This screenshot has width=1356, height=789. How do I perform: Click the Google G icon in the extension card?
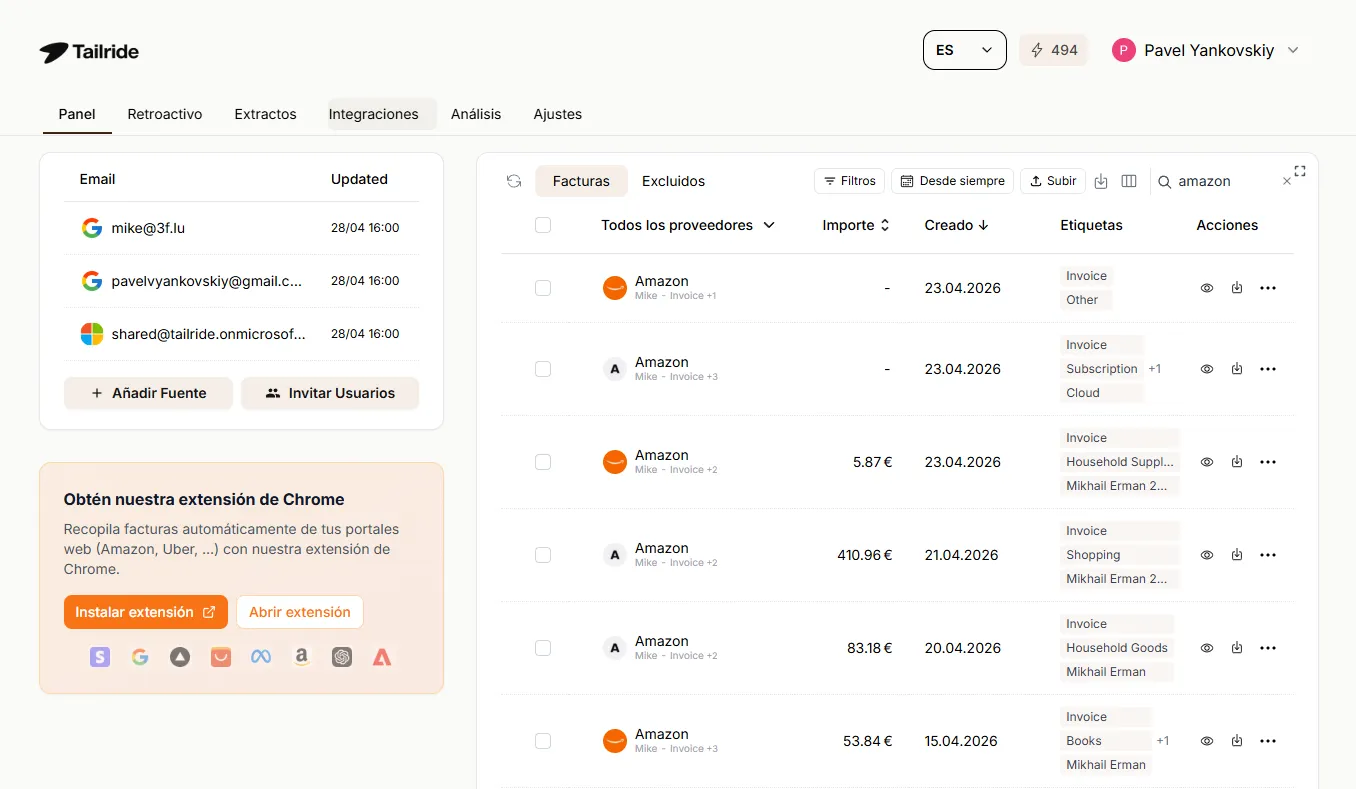coord(140,657)
